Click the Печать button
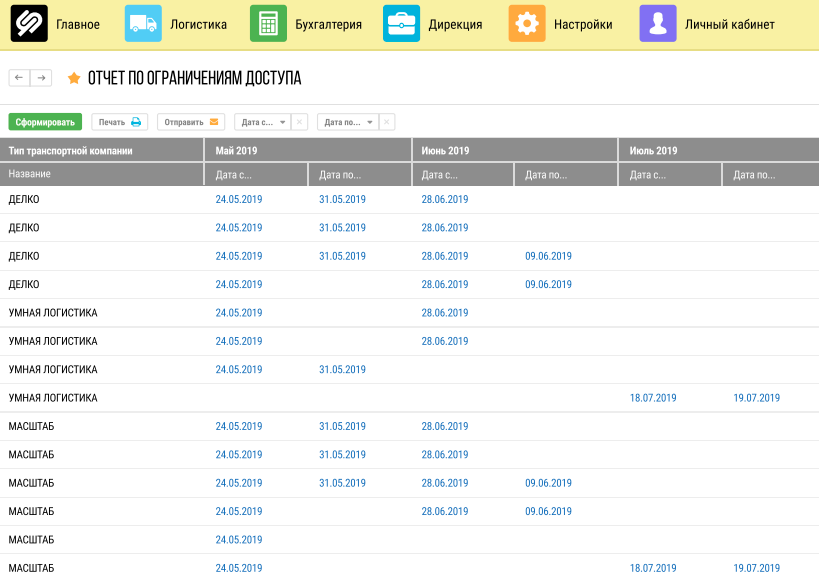The height and width of the screenshot is (585, 819). [120, 122]
